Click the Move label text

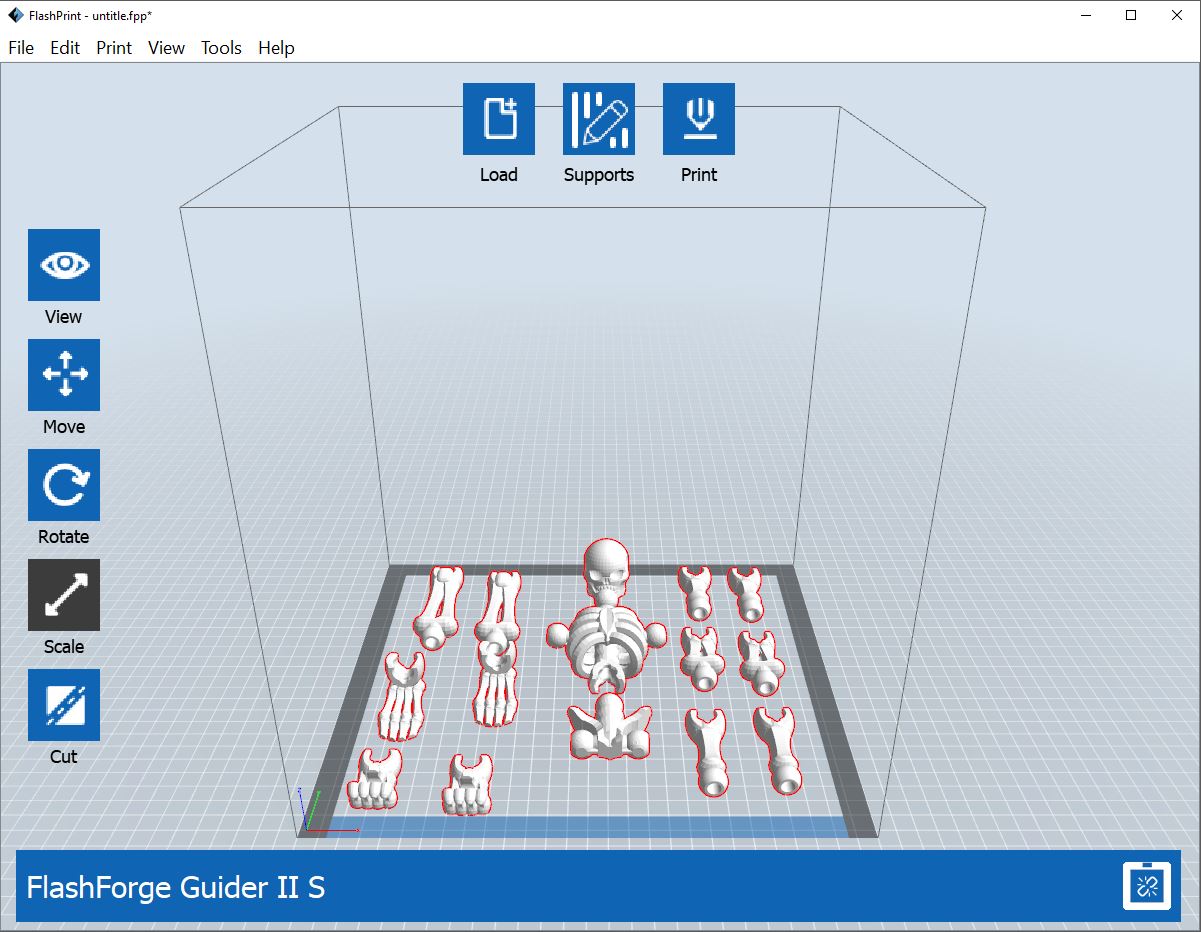(64, 427)
